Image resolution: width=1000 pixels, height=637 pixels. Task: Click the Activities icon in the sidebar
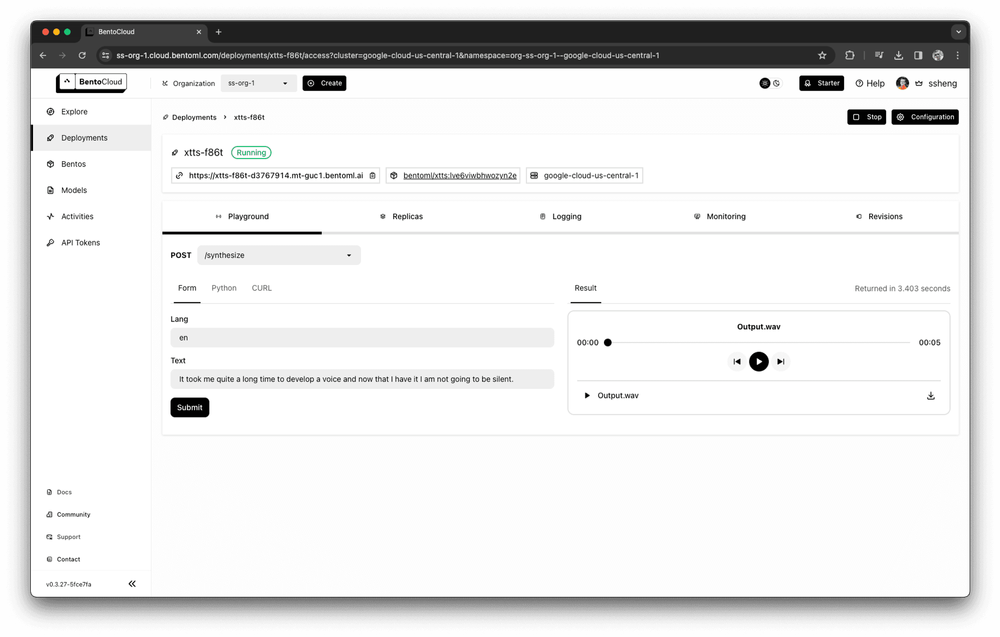(50, 216)
